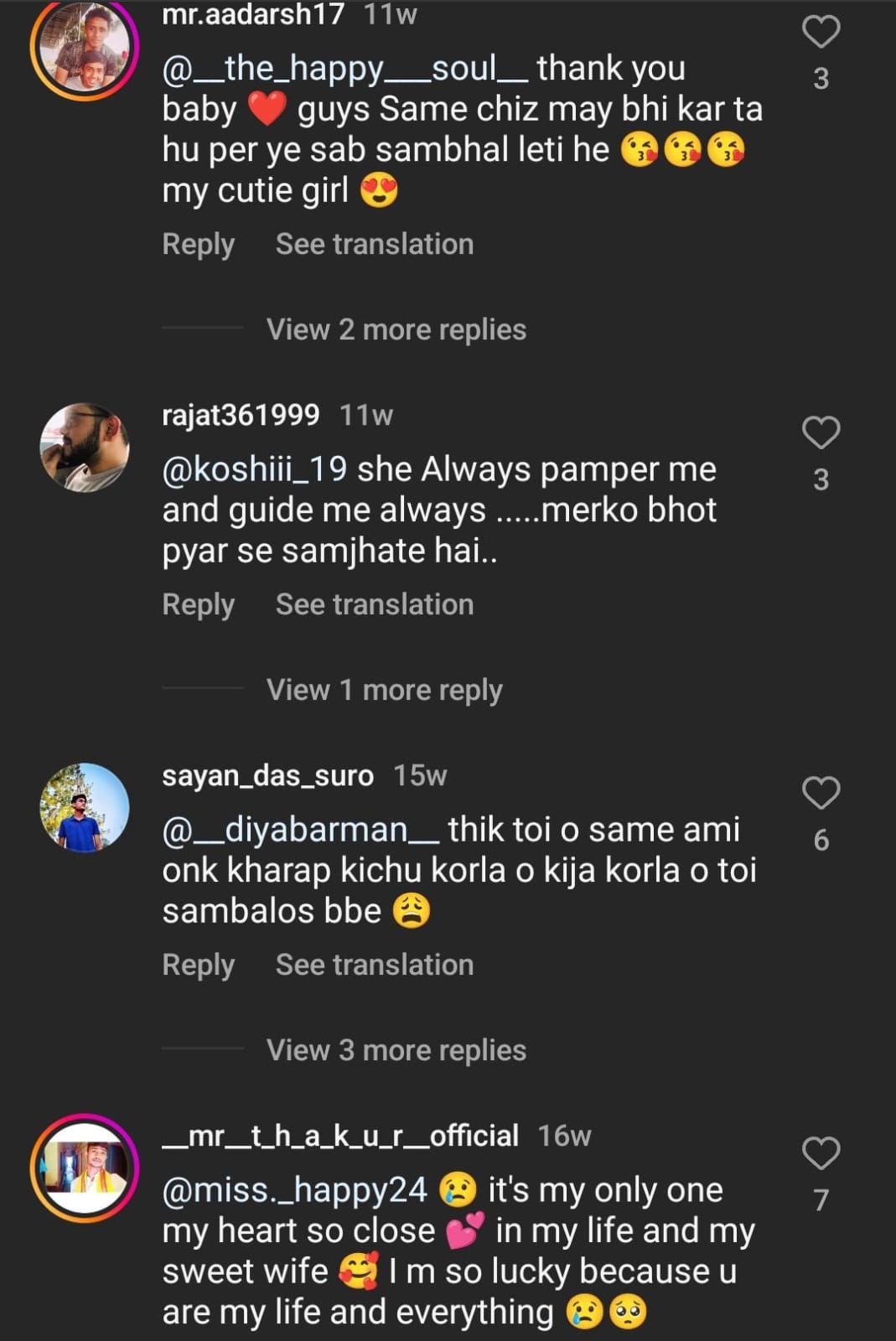Open the @koshiii_19 mention
This screenshot has height=1341, width=896.
tap(255, 469)
